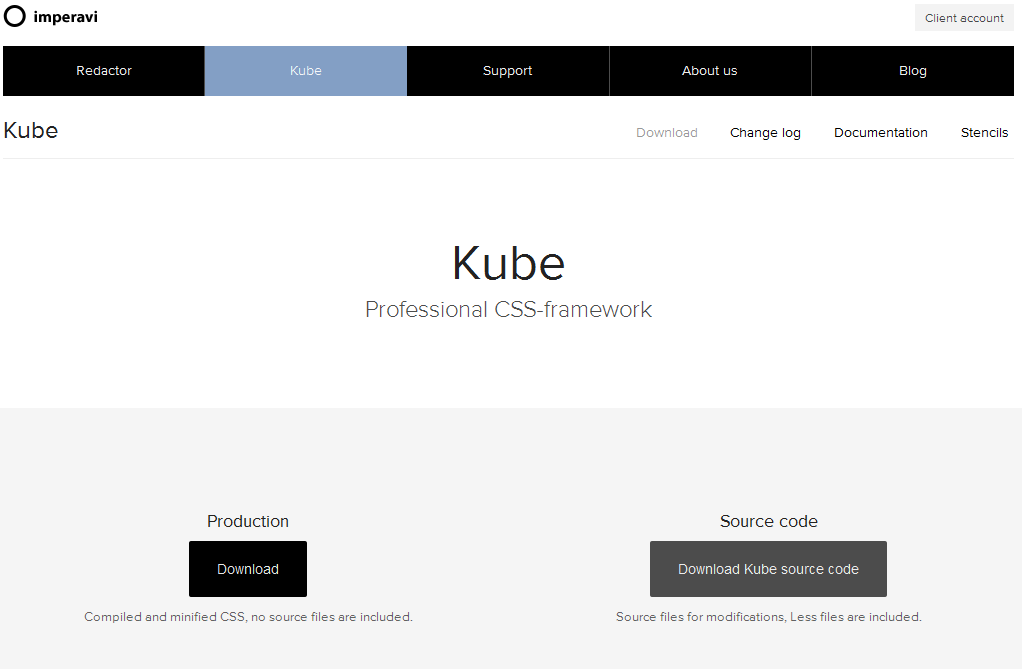Click the Kube page title
The height and width of the screenshot is (669, 1022).
coord(30,130)
